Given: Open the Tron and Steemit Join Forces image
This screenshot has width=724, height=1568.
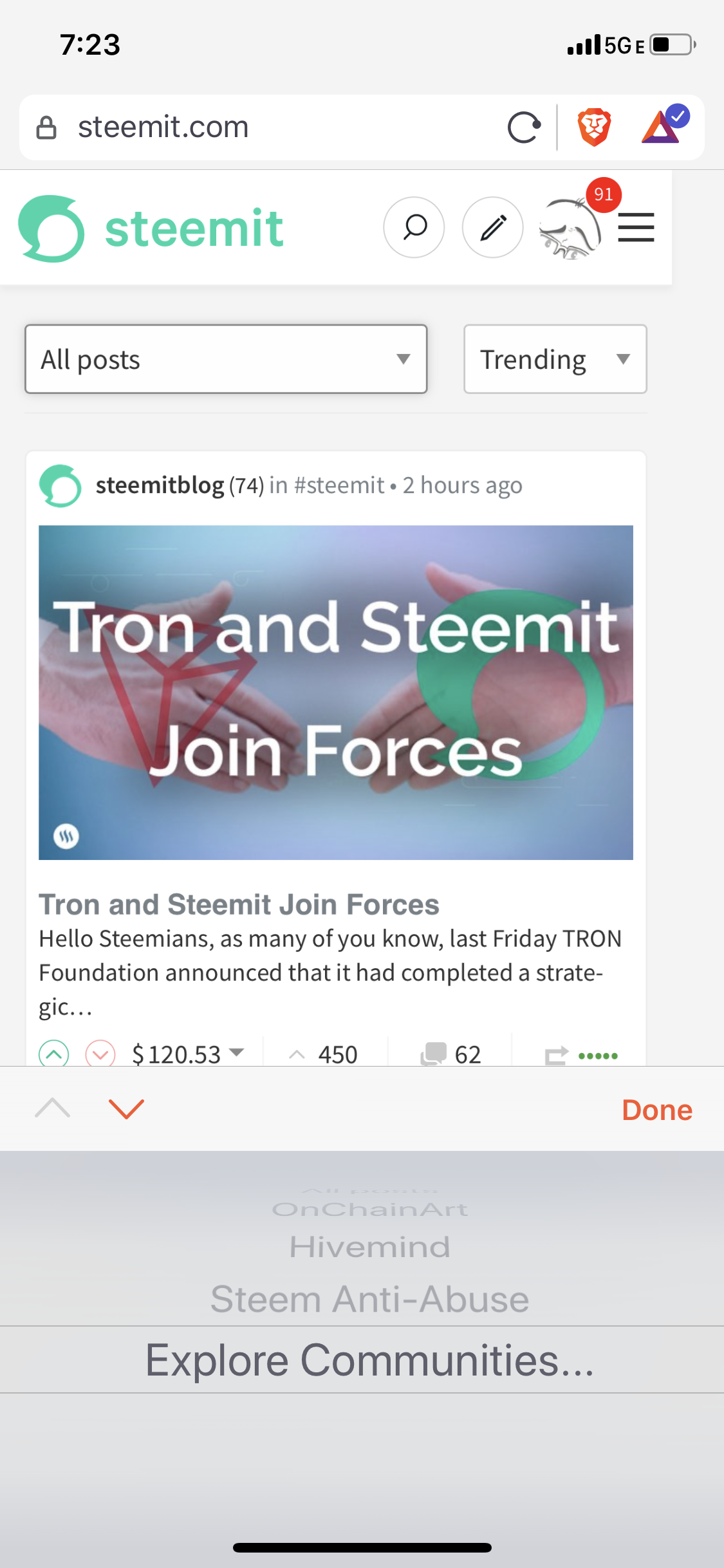Looking at the screenshot, I should pyautogui.click(x=336, y=693).
